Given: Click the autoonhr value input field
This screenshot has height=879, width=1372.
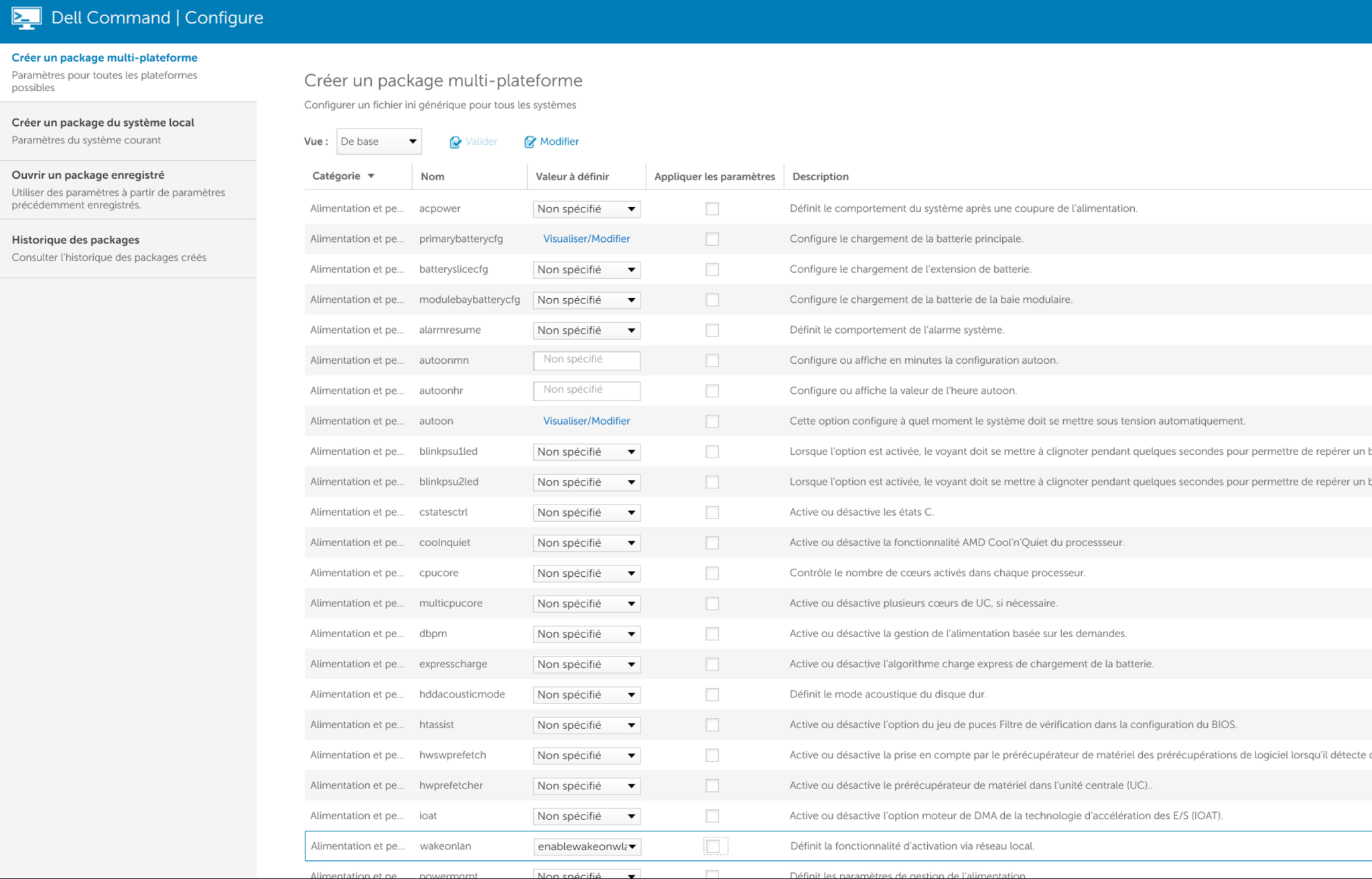Looking at the screenshot, I should coord(586,390).
